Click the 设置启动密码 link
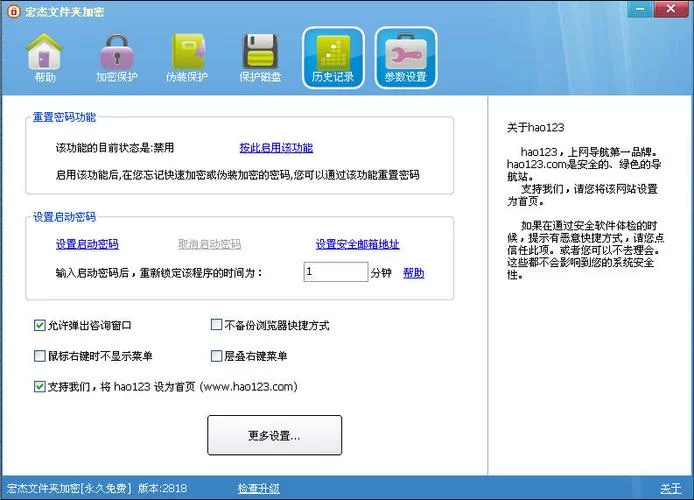Viewport: 694px width, 500px height. pyautogui.click(x=87, y=244)
